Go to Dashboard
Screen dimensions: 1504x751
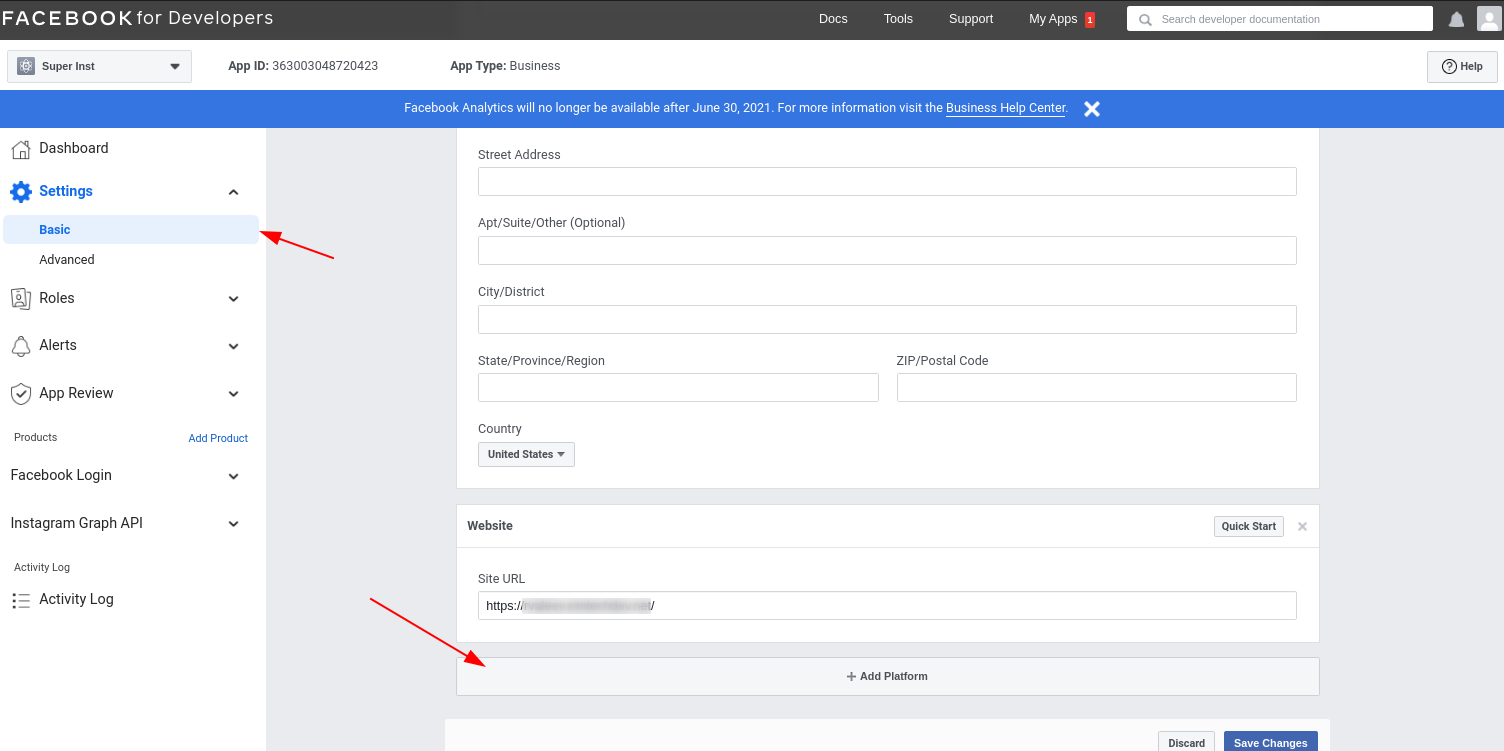(x=73, y=148)
